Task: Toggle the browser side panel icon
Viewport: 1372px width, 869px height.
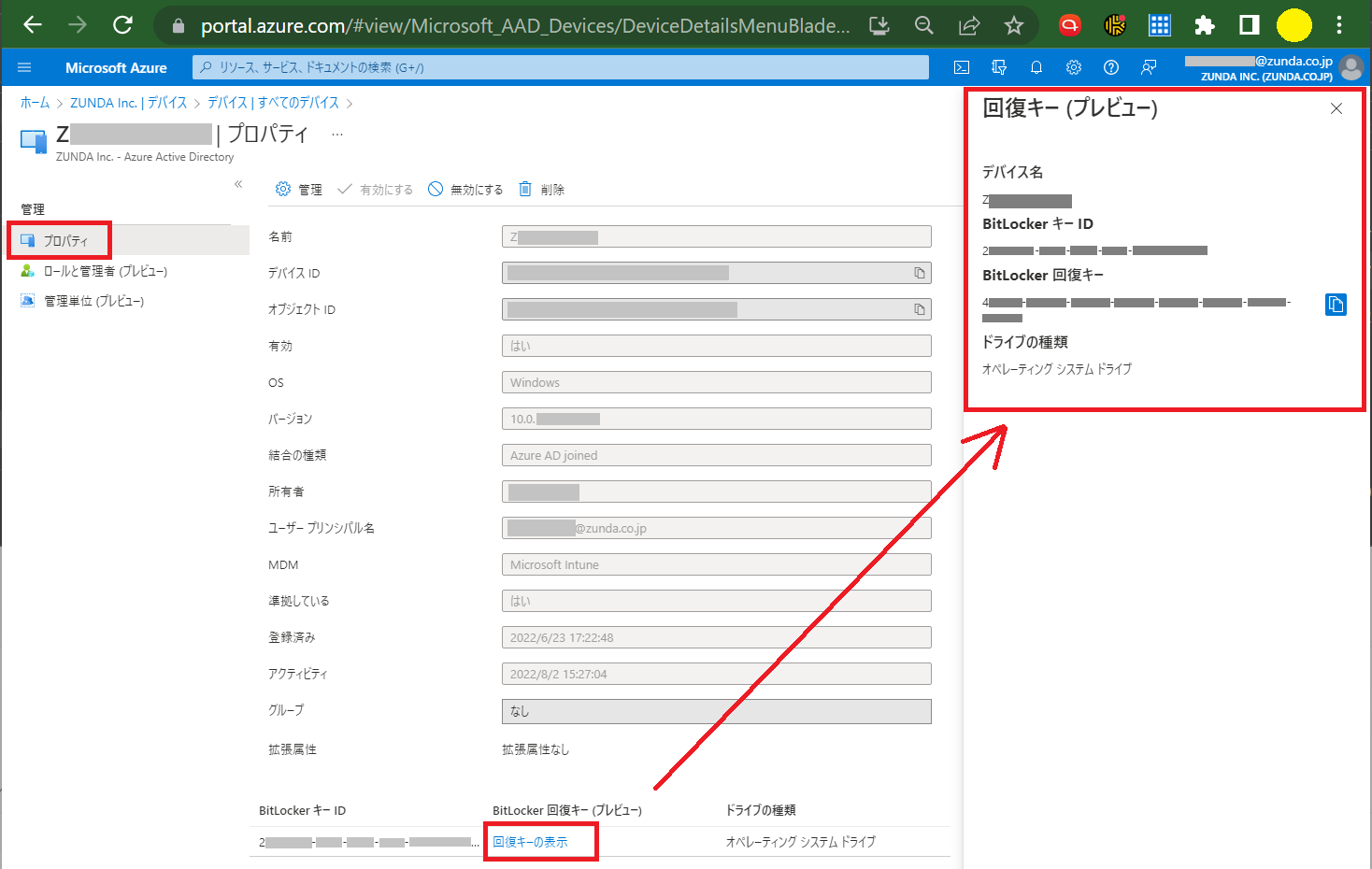Action: click(1250, 25)
